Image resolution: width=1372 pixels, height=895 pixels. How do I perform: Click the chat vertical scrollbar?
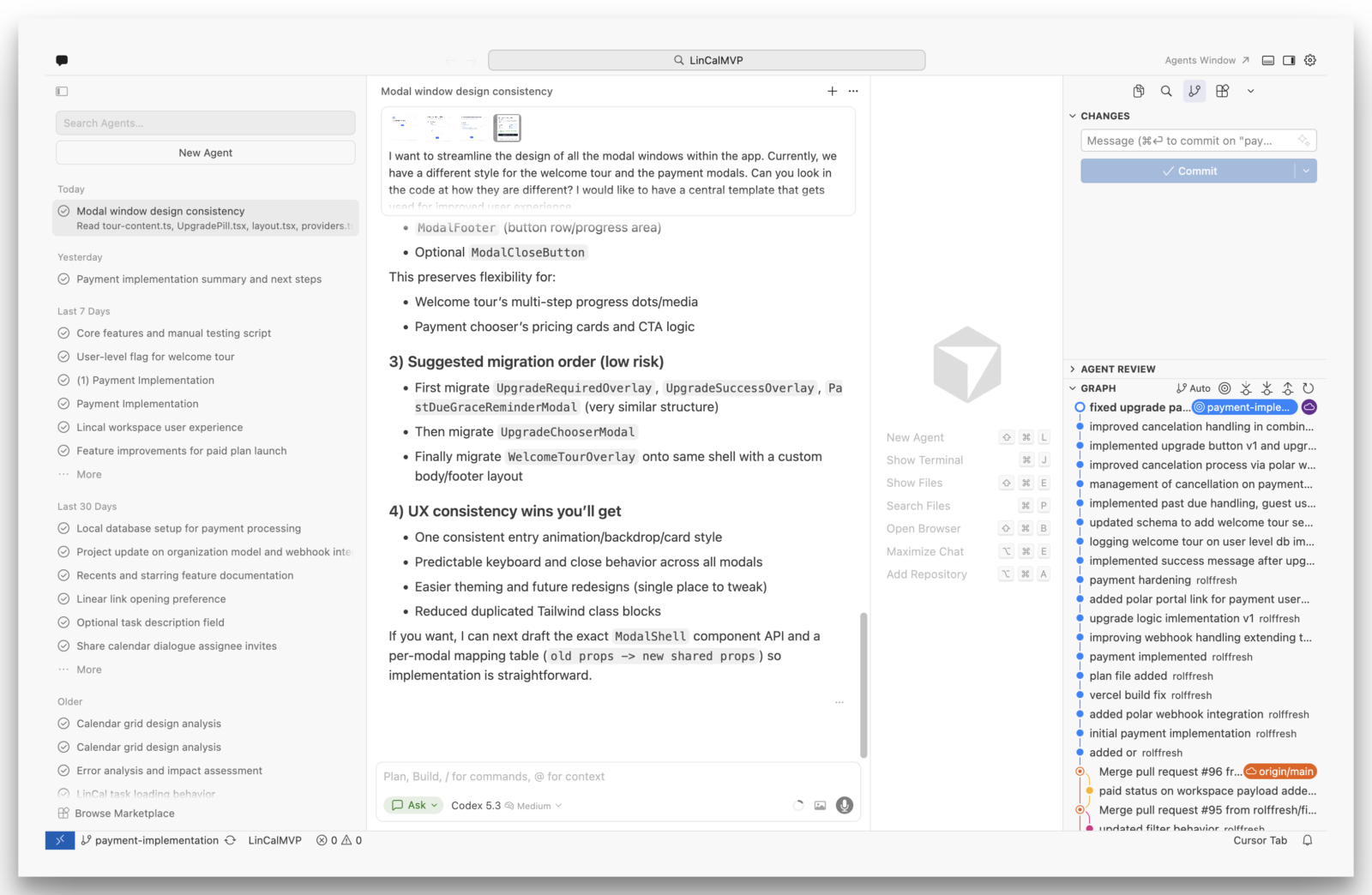pos(864,684)
